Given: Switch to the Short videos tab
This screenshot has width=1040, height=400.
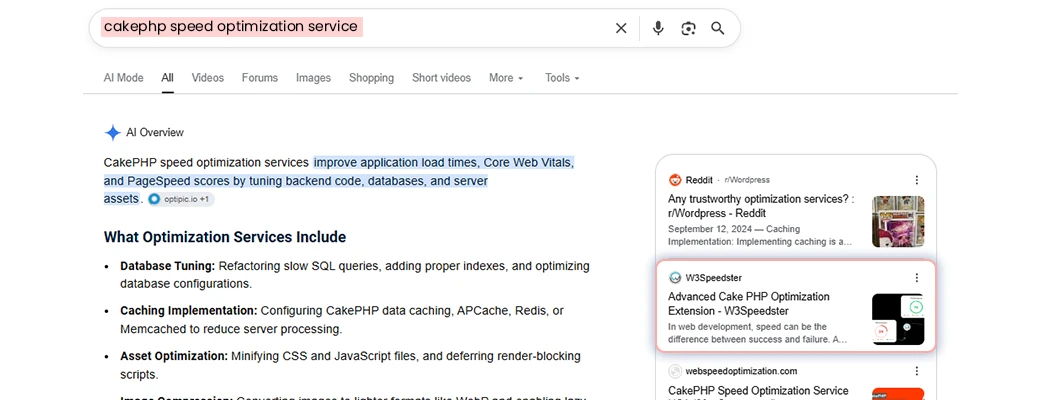Looking at the screenshot, I should coord(441,78).
